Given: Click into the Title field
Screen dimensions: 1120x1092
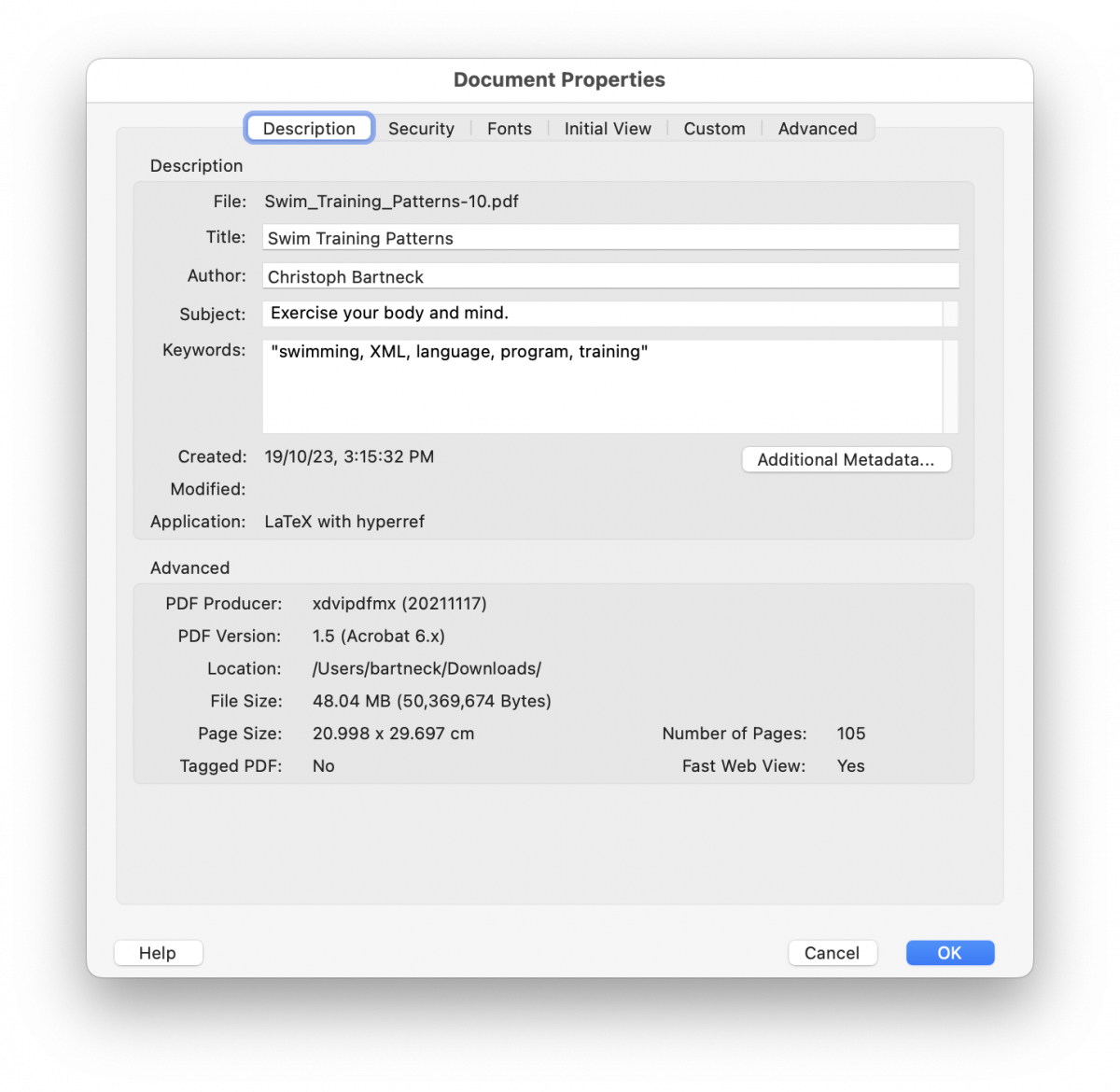Looking at the screenshot, I should 610,238.
